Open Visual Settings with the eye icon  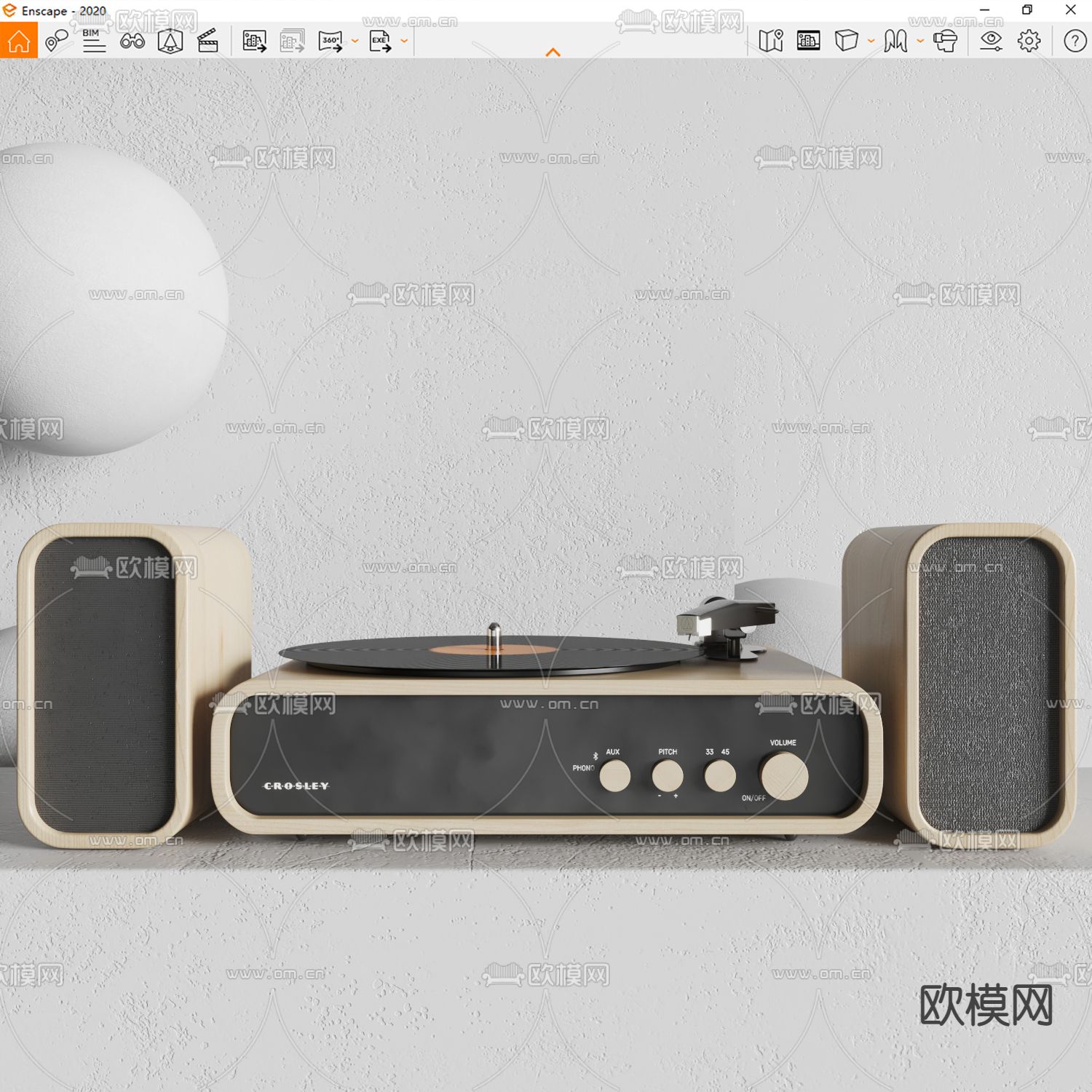[990, 41]
